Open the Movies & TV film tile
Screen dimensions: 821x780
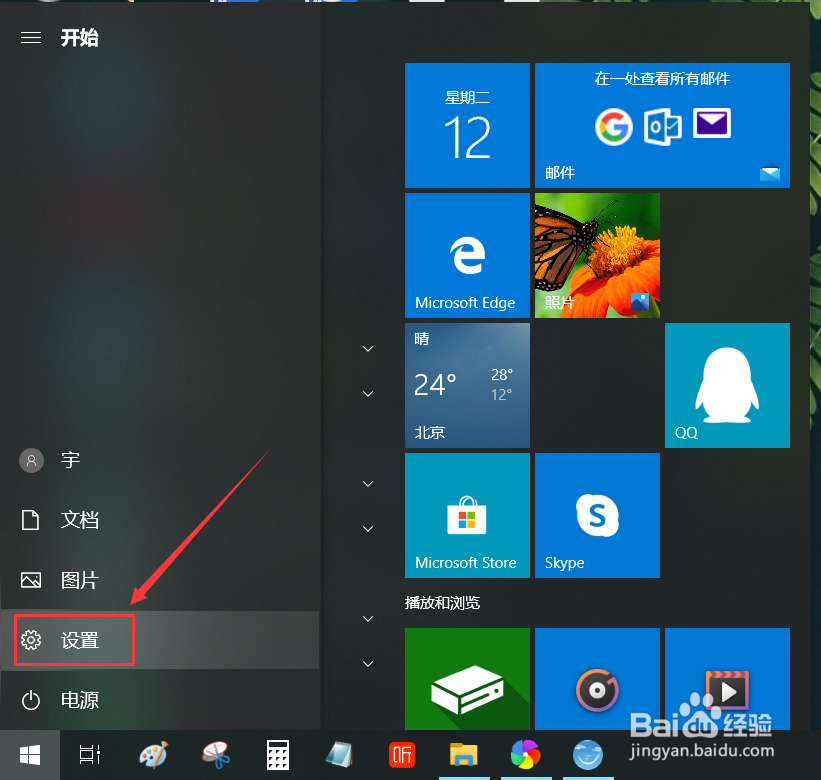(727, 679)
